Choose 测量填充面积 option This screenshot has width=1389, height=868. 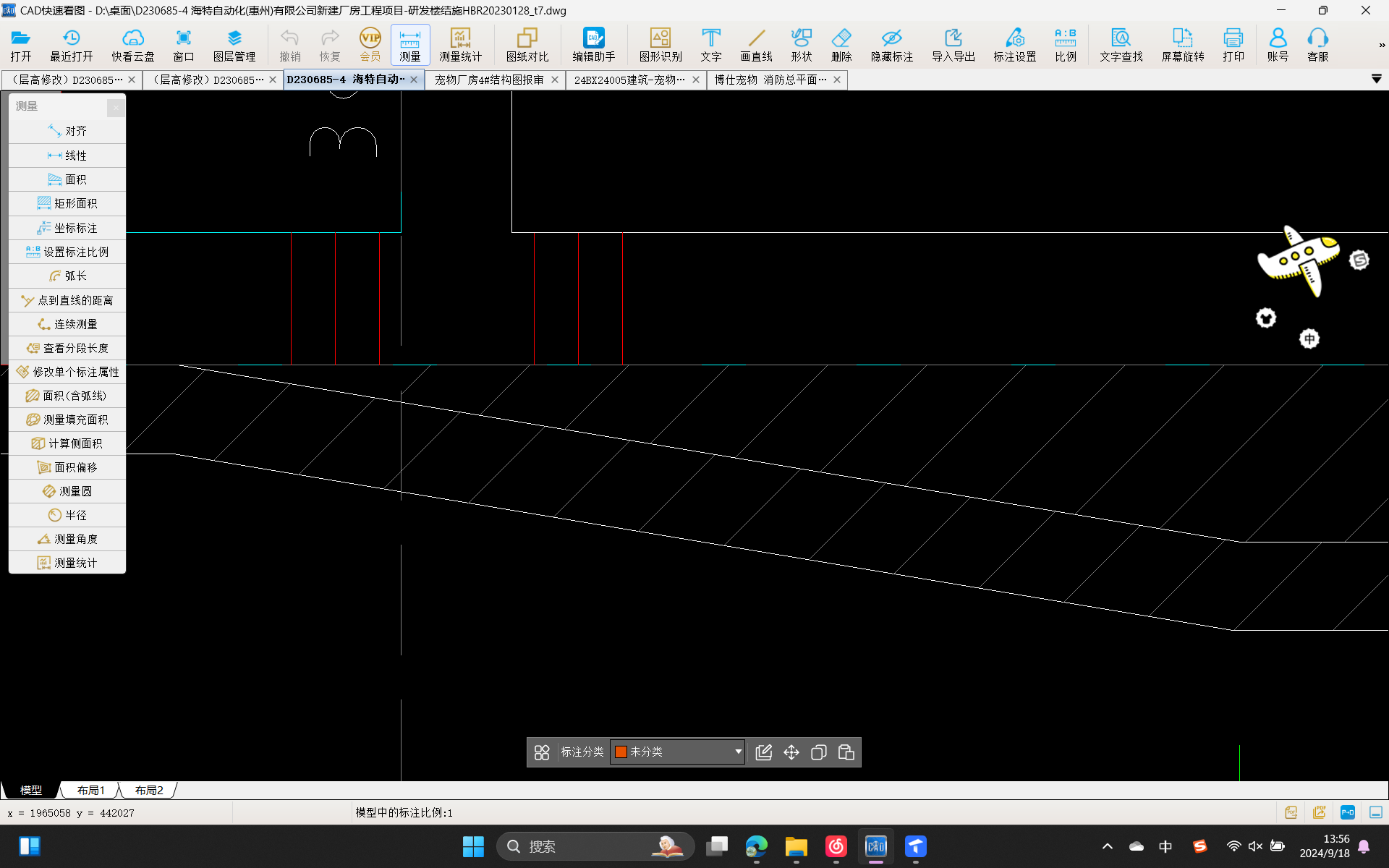click(x=67, y=420)
